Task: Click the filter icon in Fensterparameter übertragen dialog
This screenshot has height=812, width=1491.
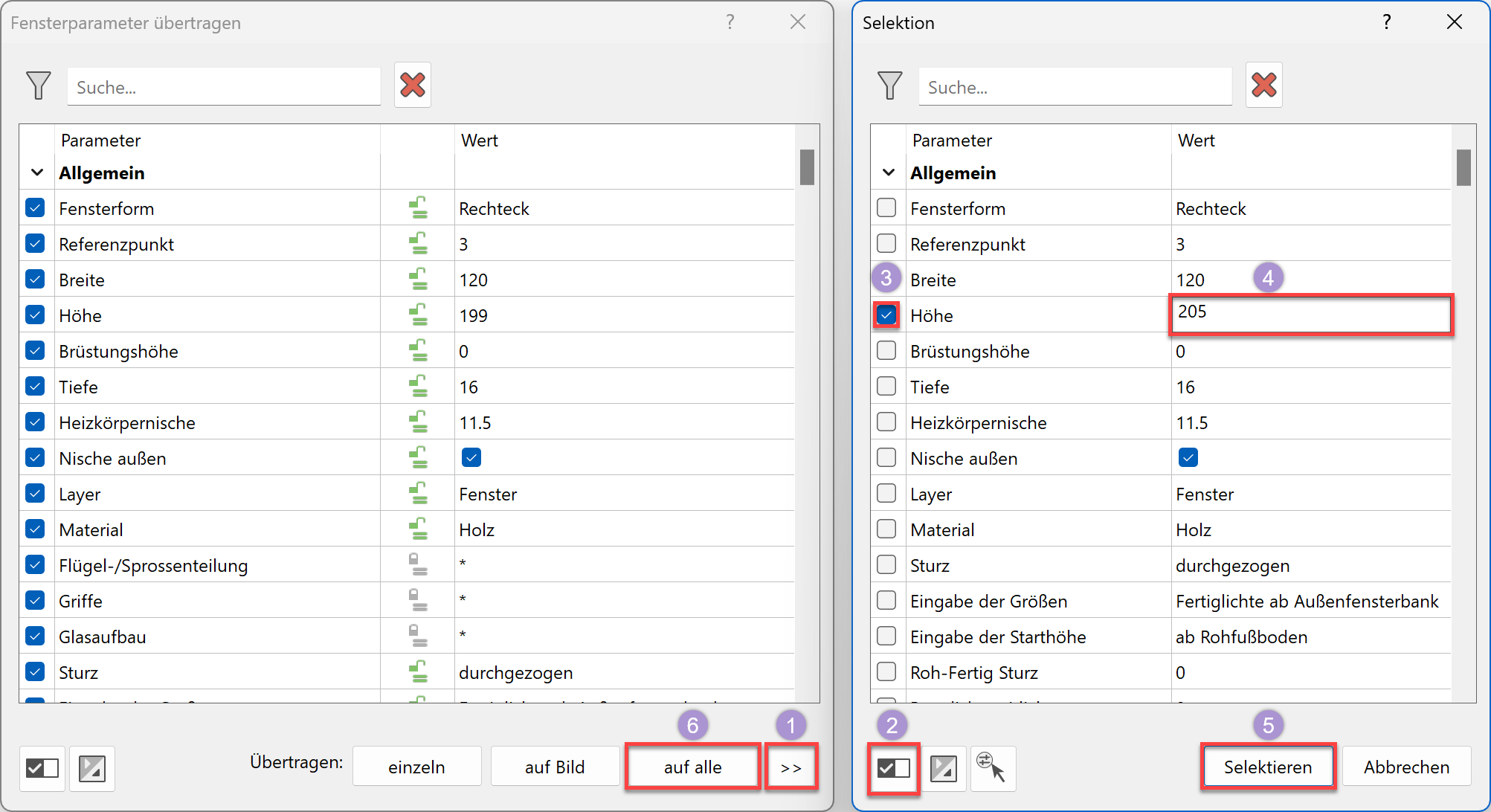Action: pos(38,86)
